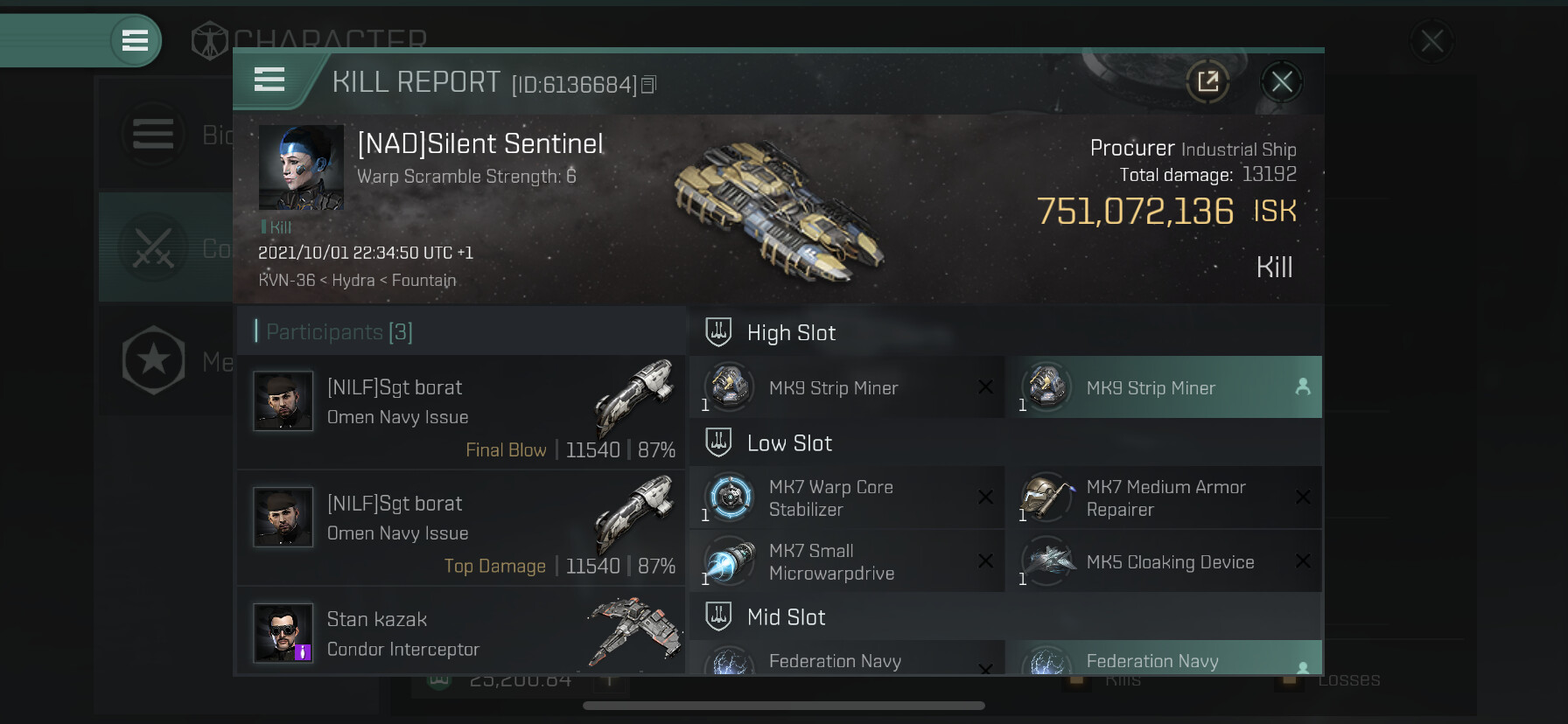
Task: Select the MK7 Warp Core Stabilizer icon
Action: coord(730,498)
